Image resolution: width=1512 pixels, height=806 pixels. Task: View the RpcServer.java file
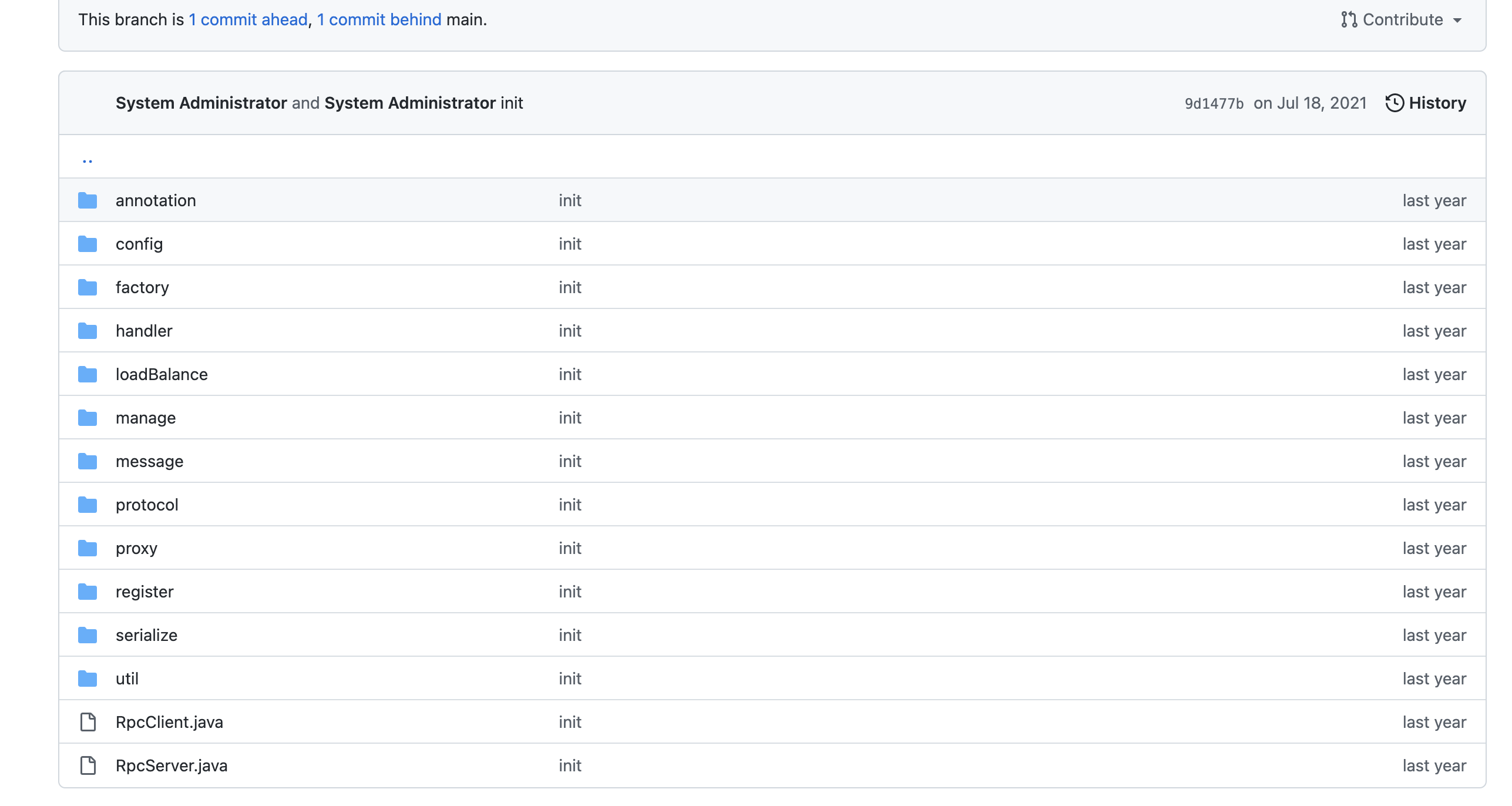[x=172, y=765]
